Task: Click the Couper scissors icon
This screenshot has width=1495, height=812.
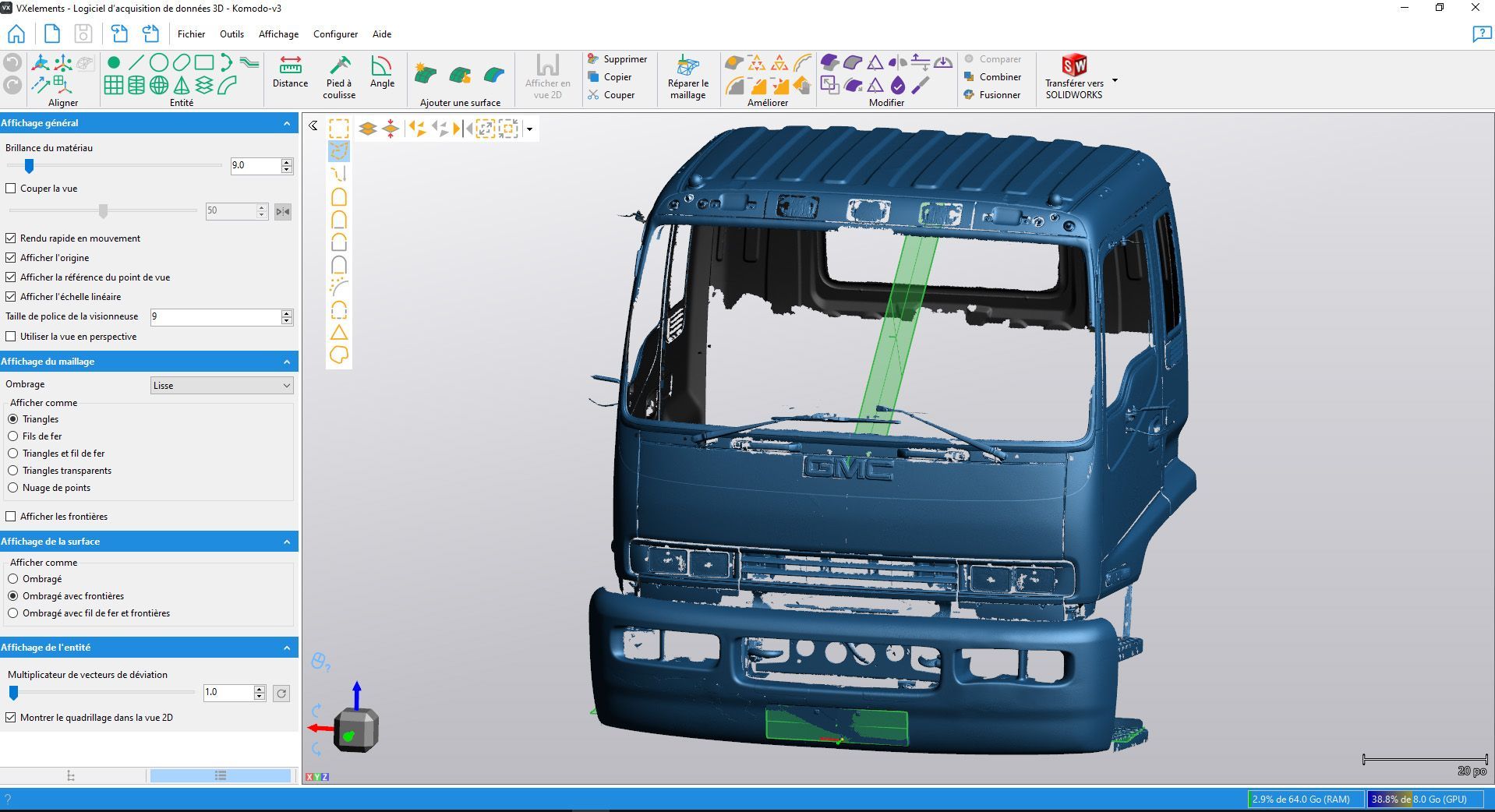Action: [x=594, y=94]
